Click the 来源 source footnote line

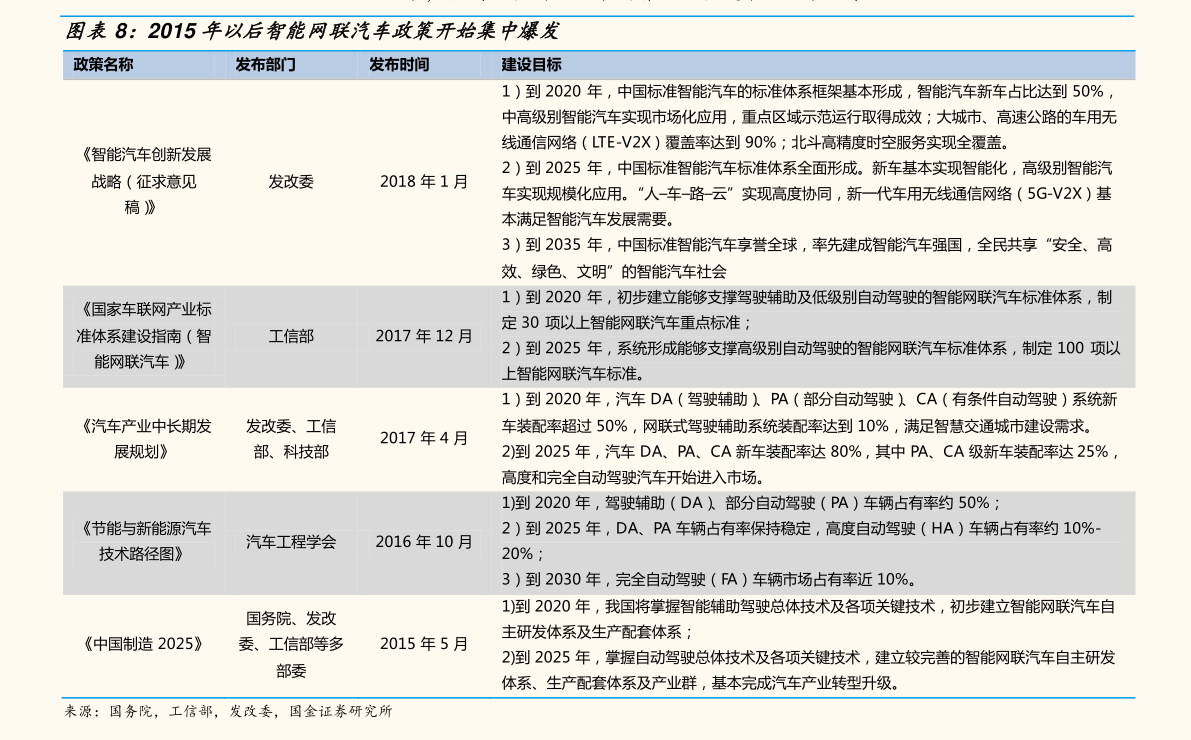click(228, 712)
